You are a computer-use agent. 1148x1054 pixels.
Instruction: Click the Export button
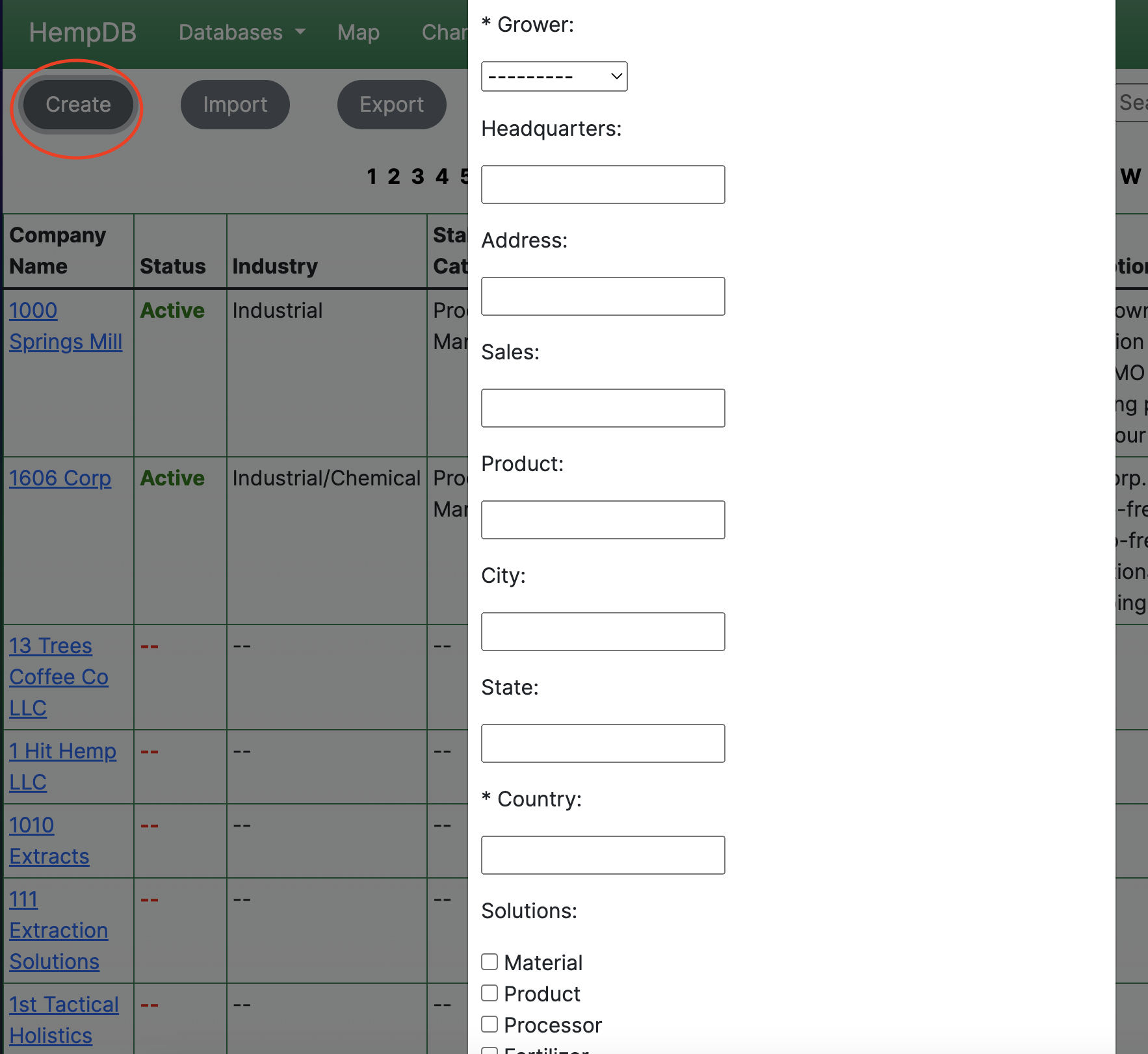click(391, 105)
